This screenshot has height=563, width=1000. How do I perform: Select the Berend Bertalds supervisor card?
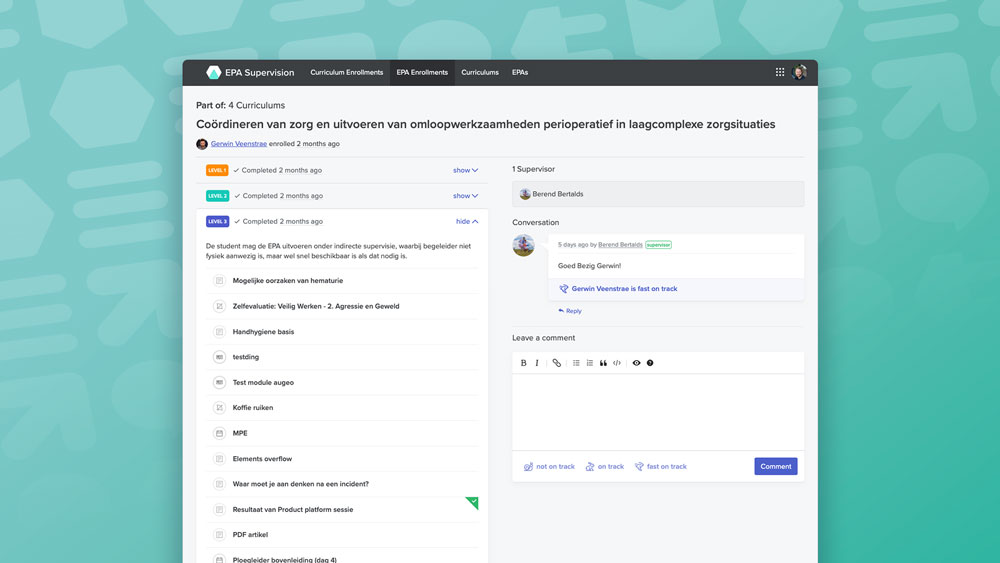pos(658,194)
